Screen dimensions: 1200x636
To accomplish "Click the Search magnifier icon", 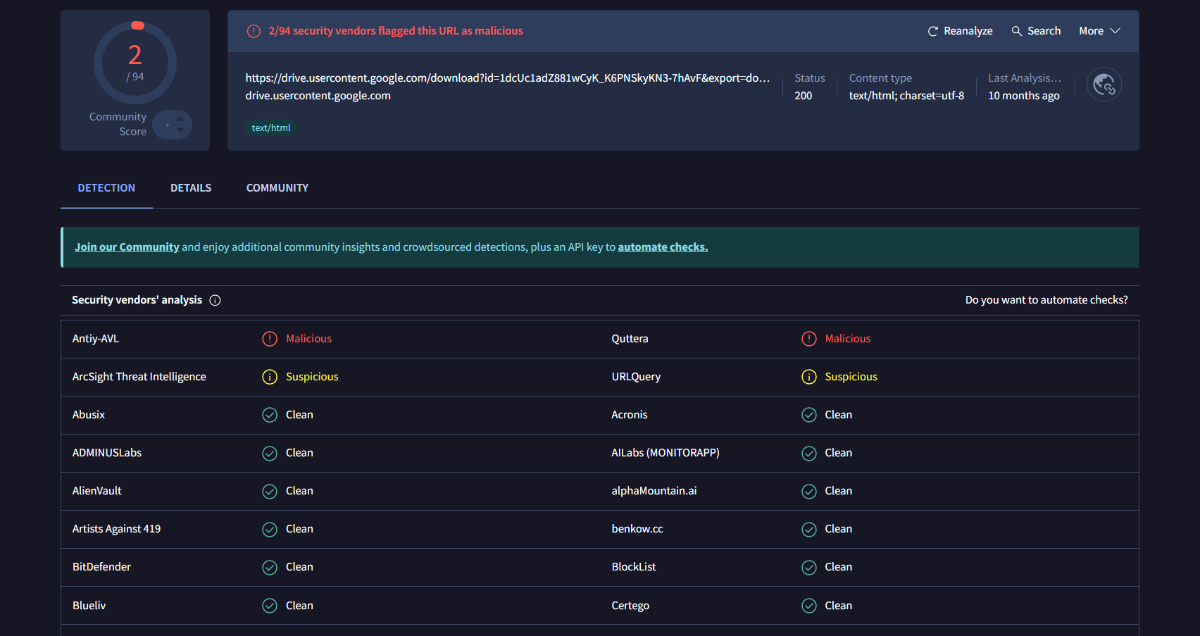I will pyautogui.click(x=1017, y=31).
